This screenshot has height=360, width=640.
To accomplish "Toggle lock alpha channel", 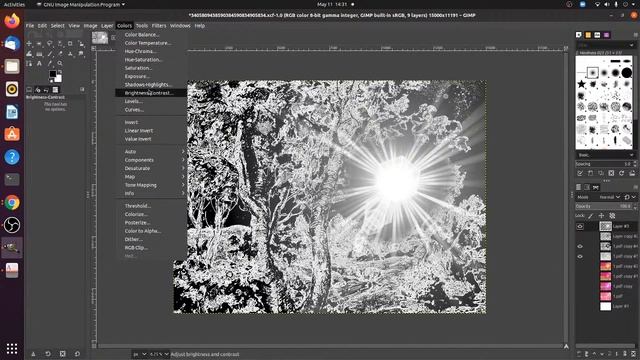I will click(x=612, y=216).
